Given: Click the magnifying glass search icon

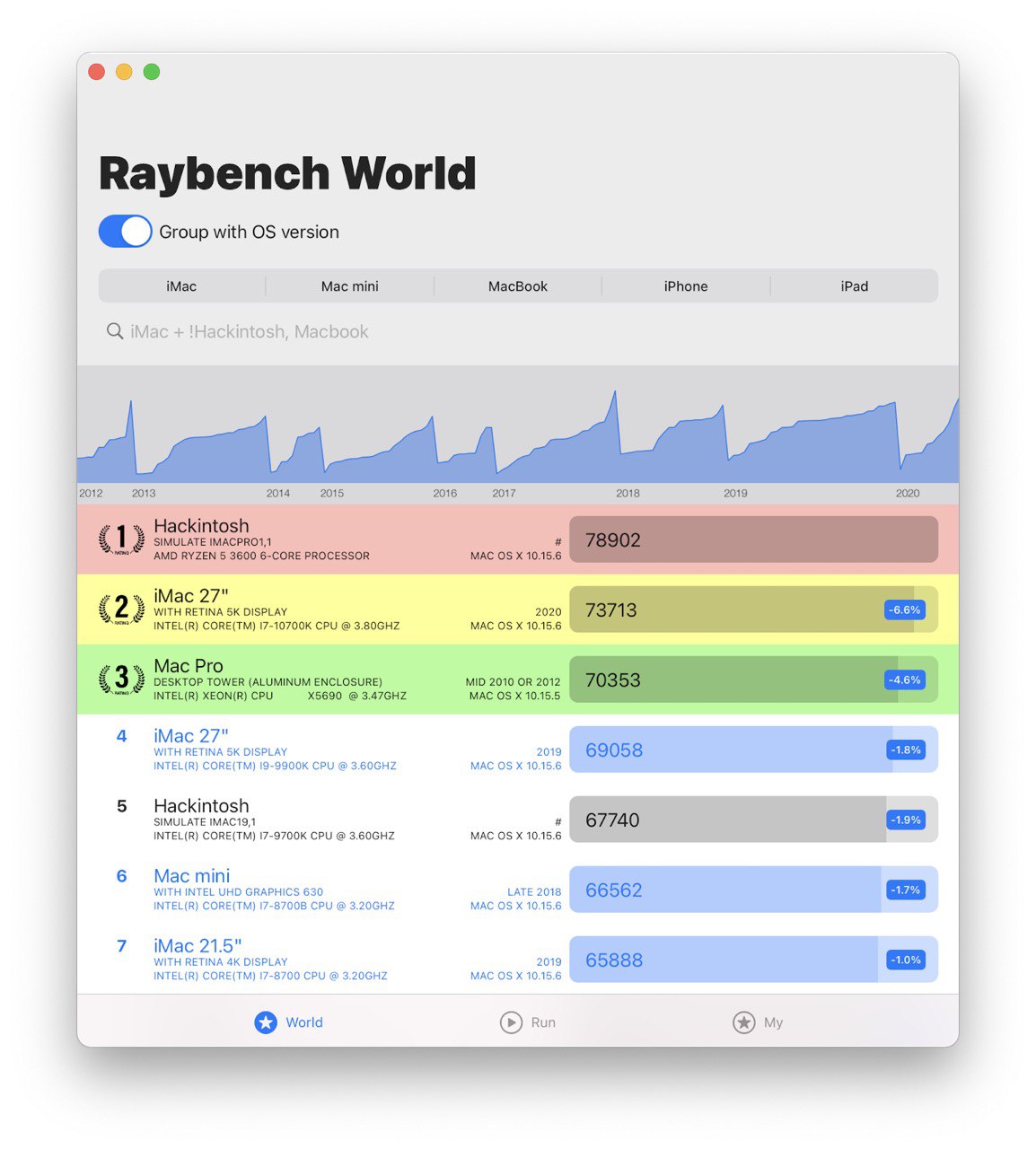Looking at the screenshot, I should click(115, 332).
